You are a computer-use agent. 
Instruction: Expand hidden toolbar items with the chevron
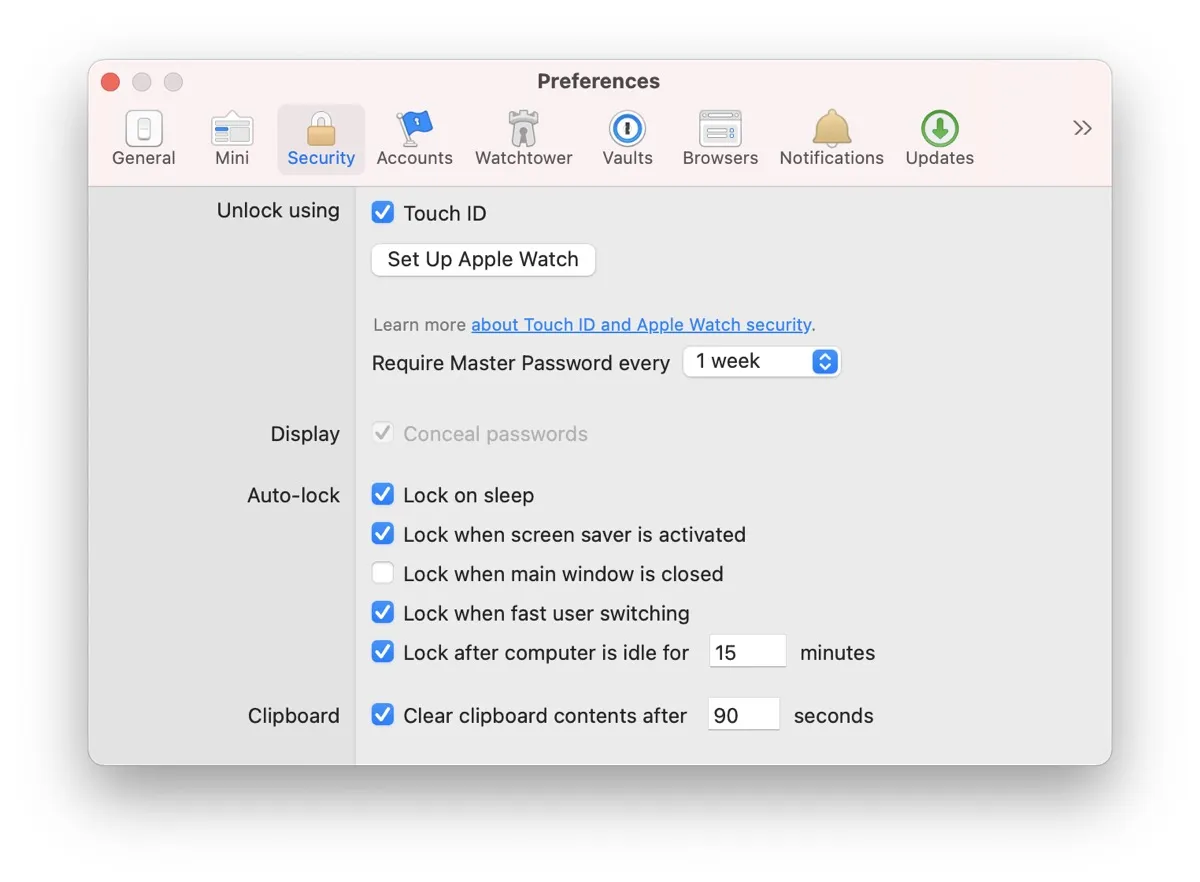click(x=1081, y=128)
